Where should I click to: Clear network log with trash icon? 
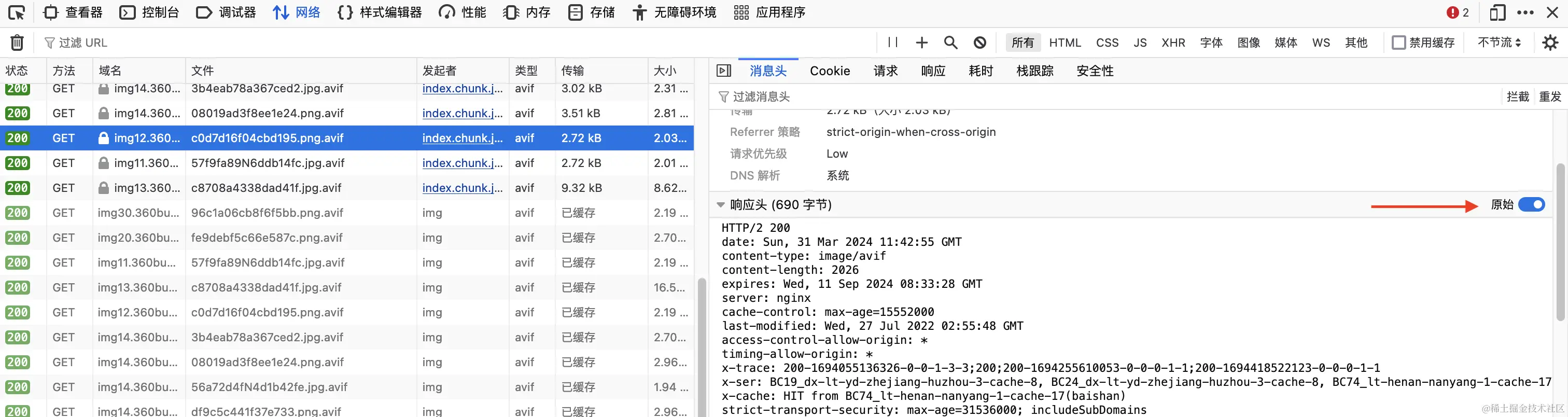17,43
